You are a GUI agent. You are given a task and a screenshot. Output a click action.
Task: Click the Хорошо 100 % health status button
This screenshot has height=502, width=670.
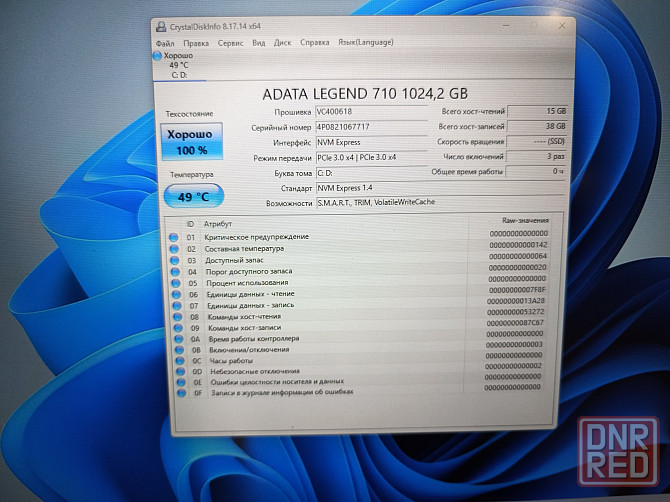[x=192, y=141]
